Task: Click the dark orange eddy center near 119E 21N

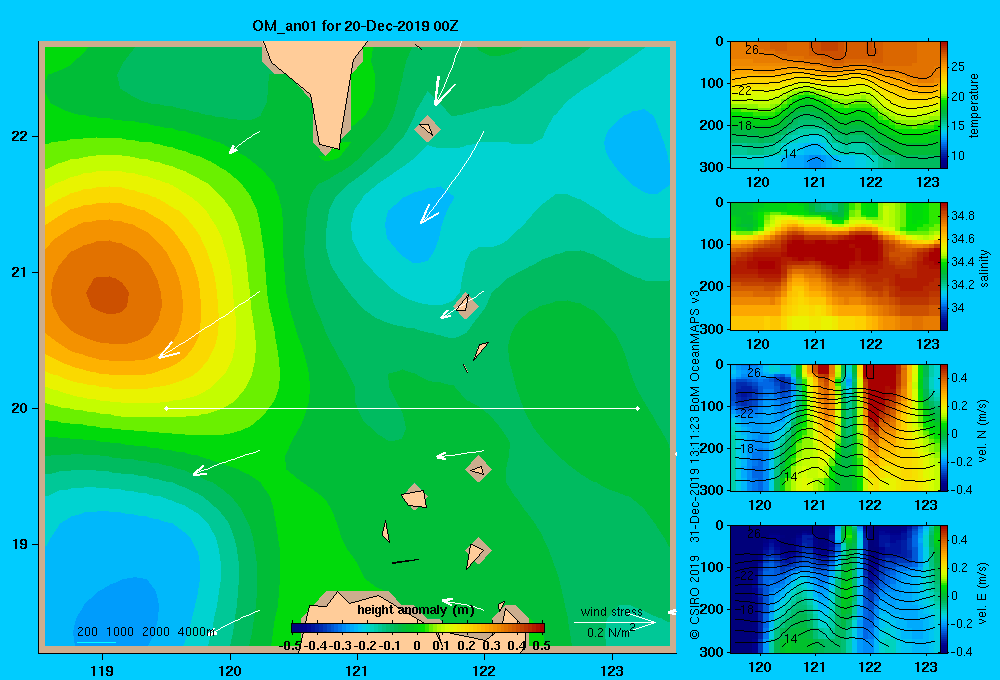Action: pyautogui.click(x=107, y=295)
